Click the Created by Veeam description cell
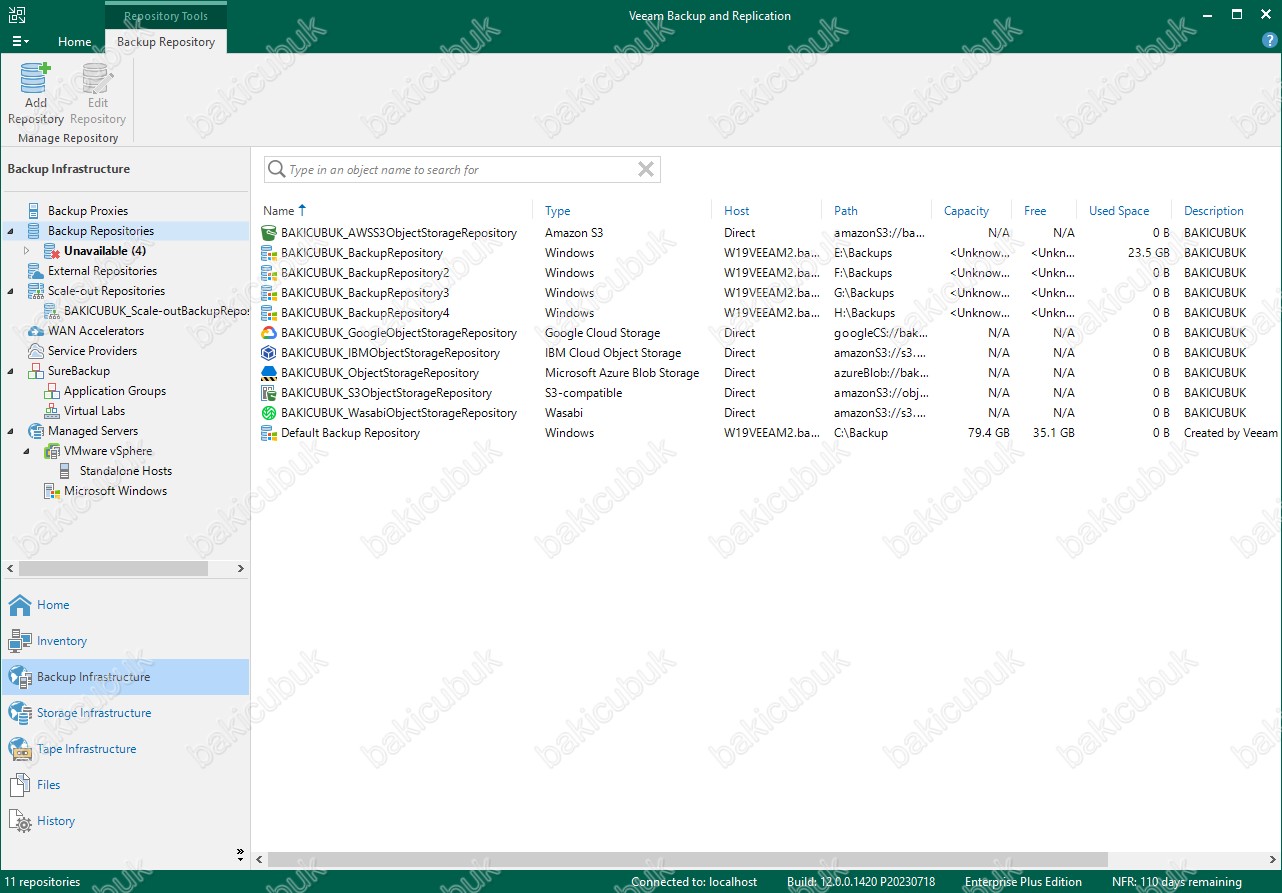Screen dimensions: 1282x893 click(x=1231, y=433)
